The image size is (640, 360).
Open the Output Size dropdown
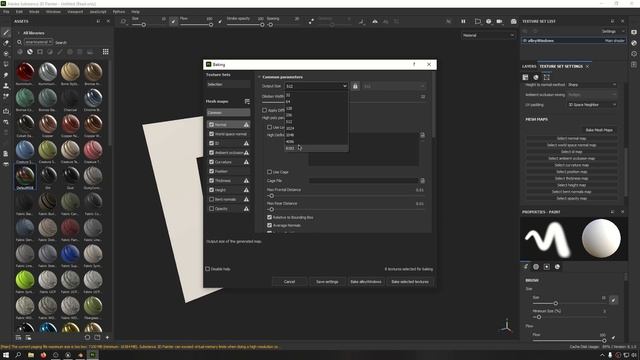[x=316, y=86]
